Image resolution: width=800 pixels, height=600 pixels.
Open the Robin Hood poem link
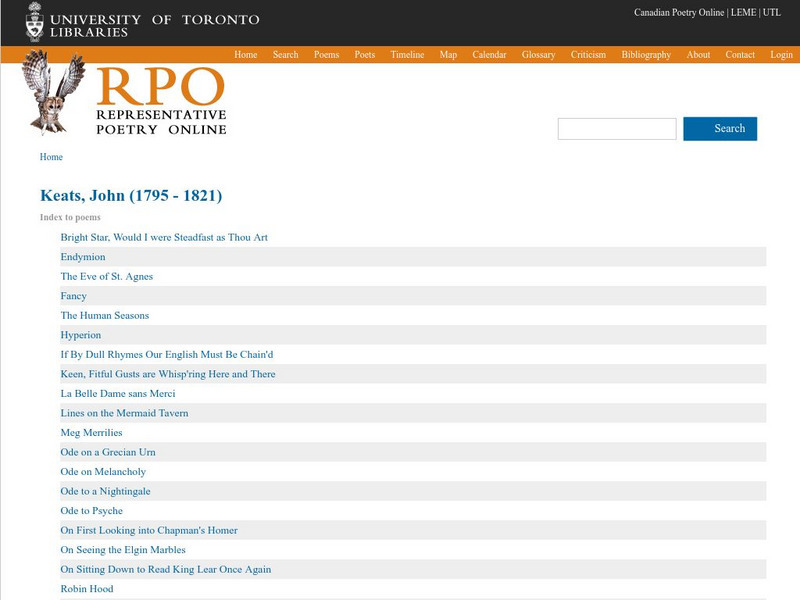pyautogui.click(x=87, y=589)
